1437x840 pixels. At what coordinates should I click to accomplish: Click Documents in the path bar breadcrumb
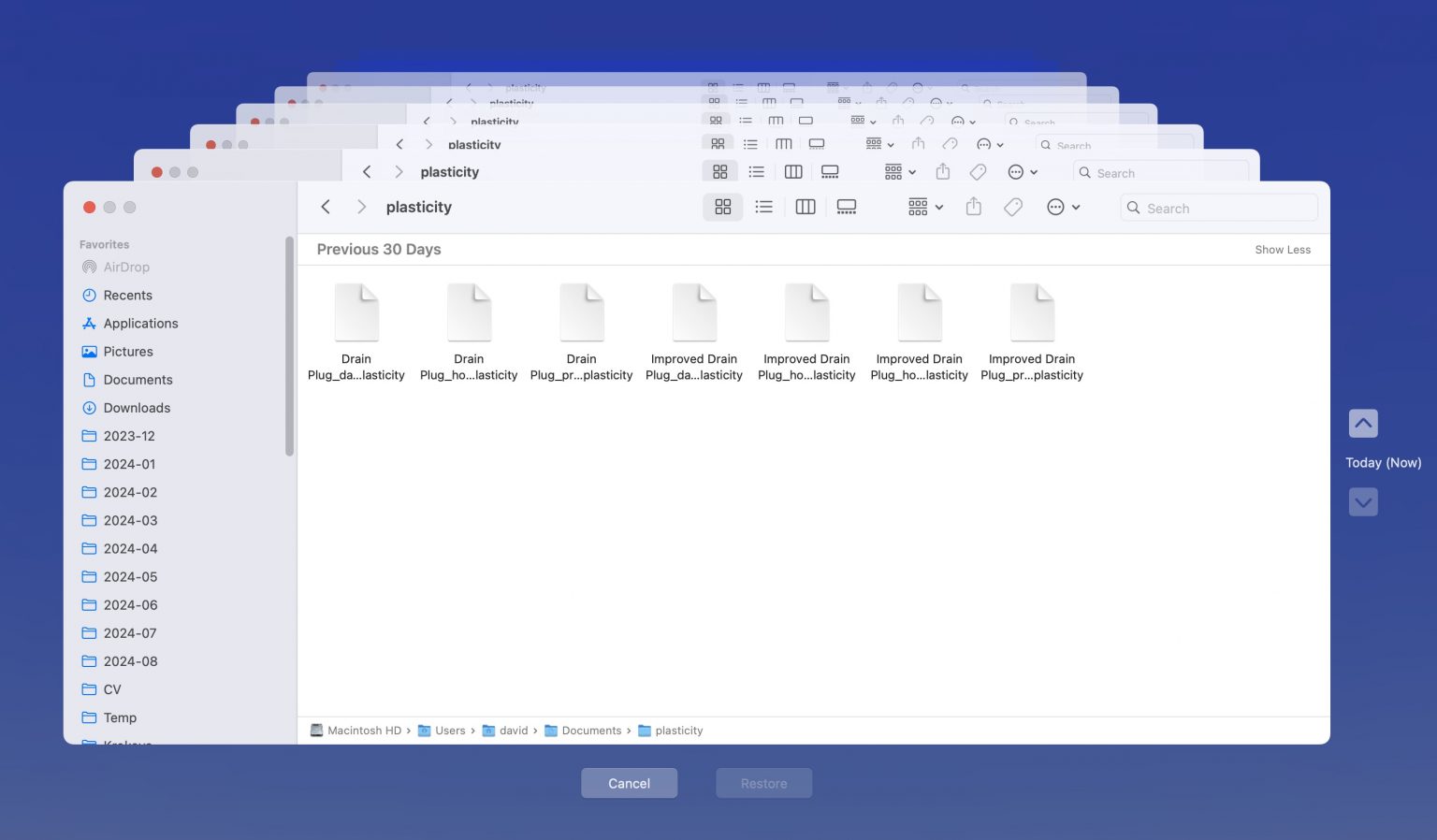tap(590, 731)
